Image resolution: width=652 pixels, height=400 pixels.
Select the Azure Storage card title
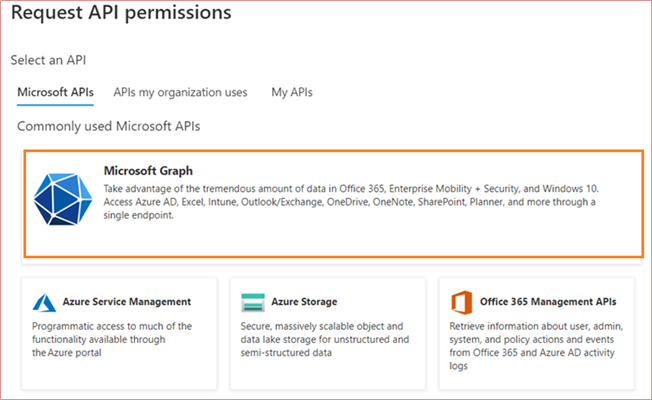(x=304, y=302)
